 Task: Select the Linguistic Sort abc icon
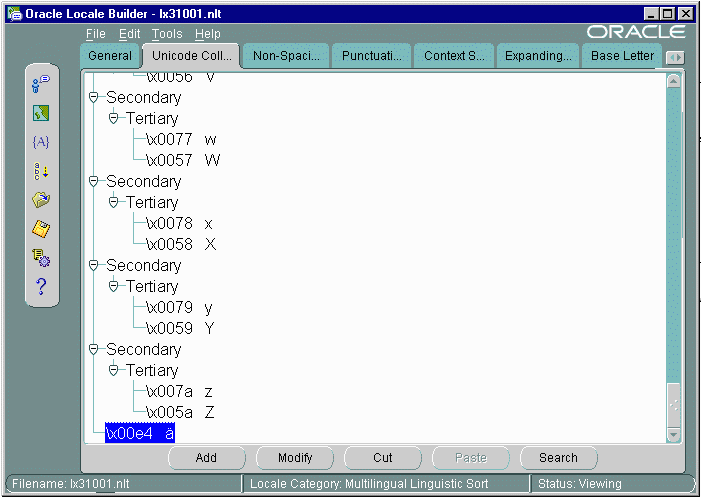(41, 171)
